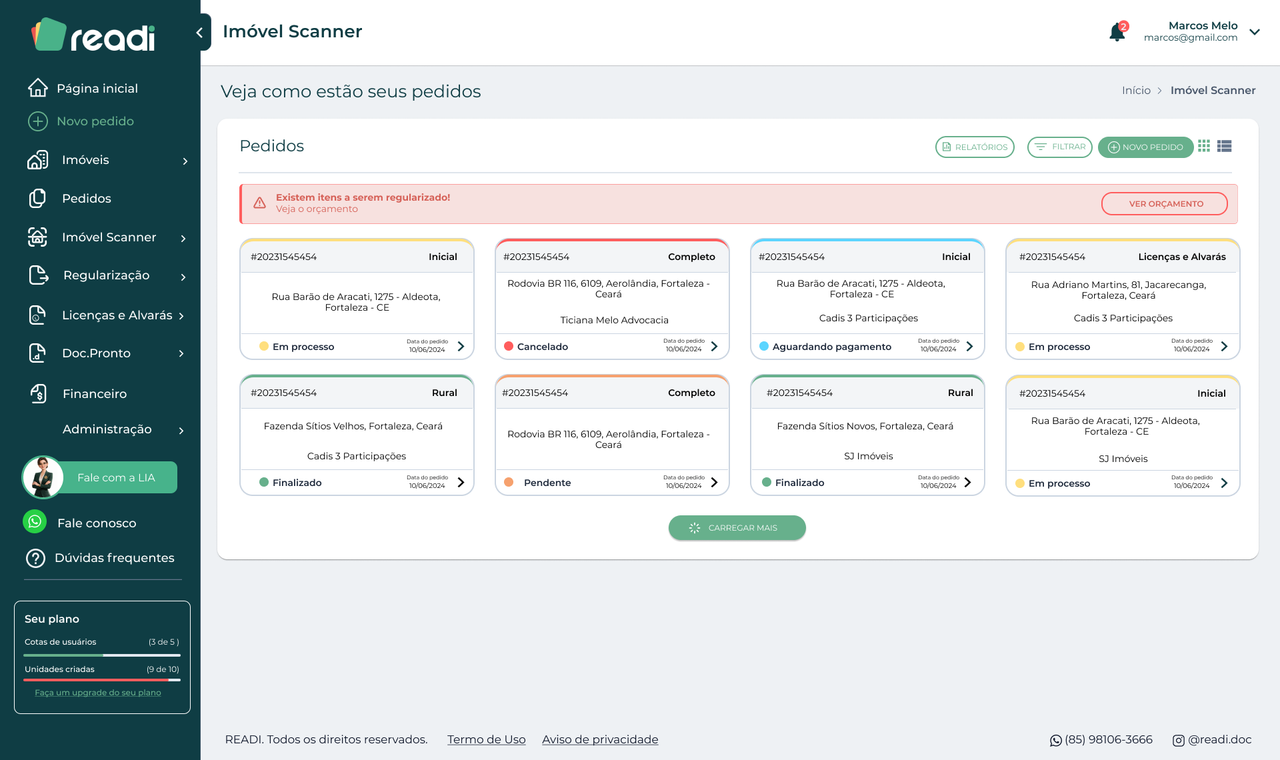Expand the Imóvel Scanner sidebar chevron
This screenshot has width=1280, height=760.
(x=183, y=238)
